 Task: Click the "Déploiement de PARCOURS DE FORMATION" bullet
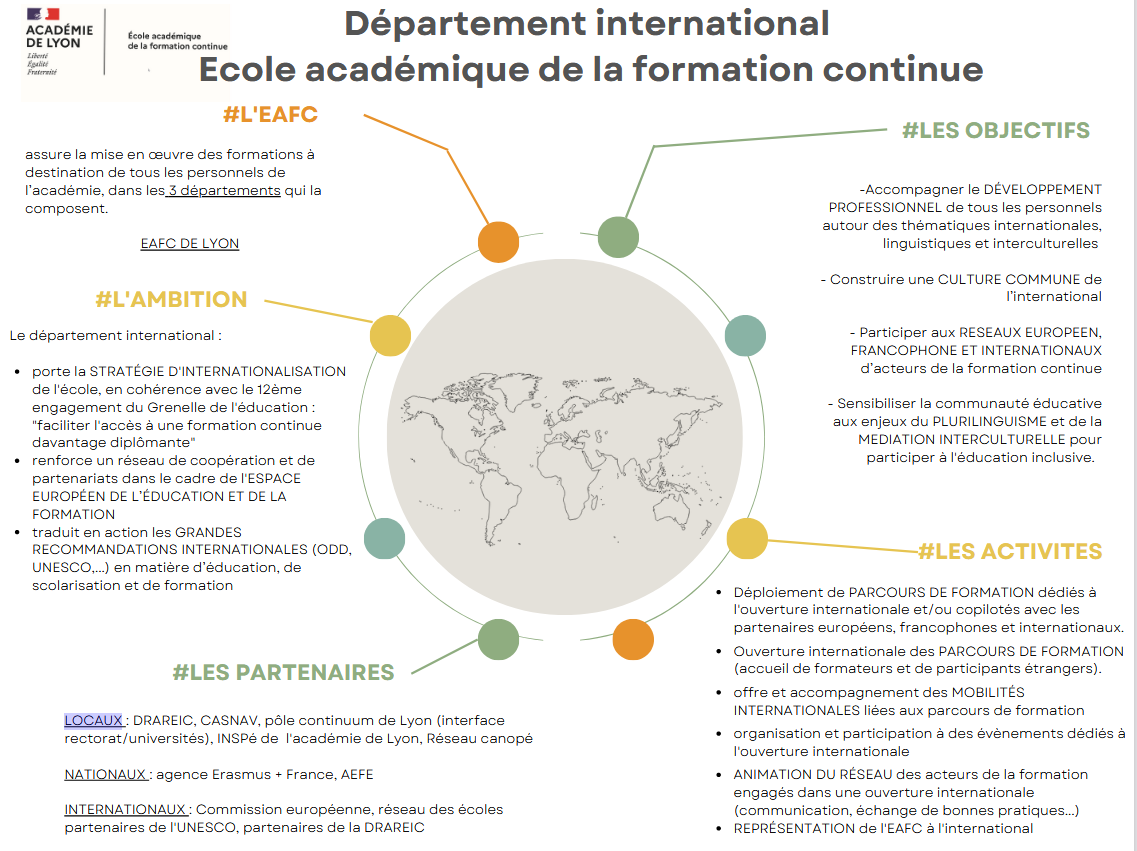[928, 610]
